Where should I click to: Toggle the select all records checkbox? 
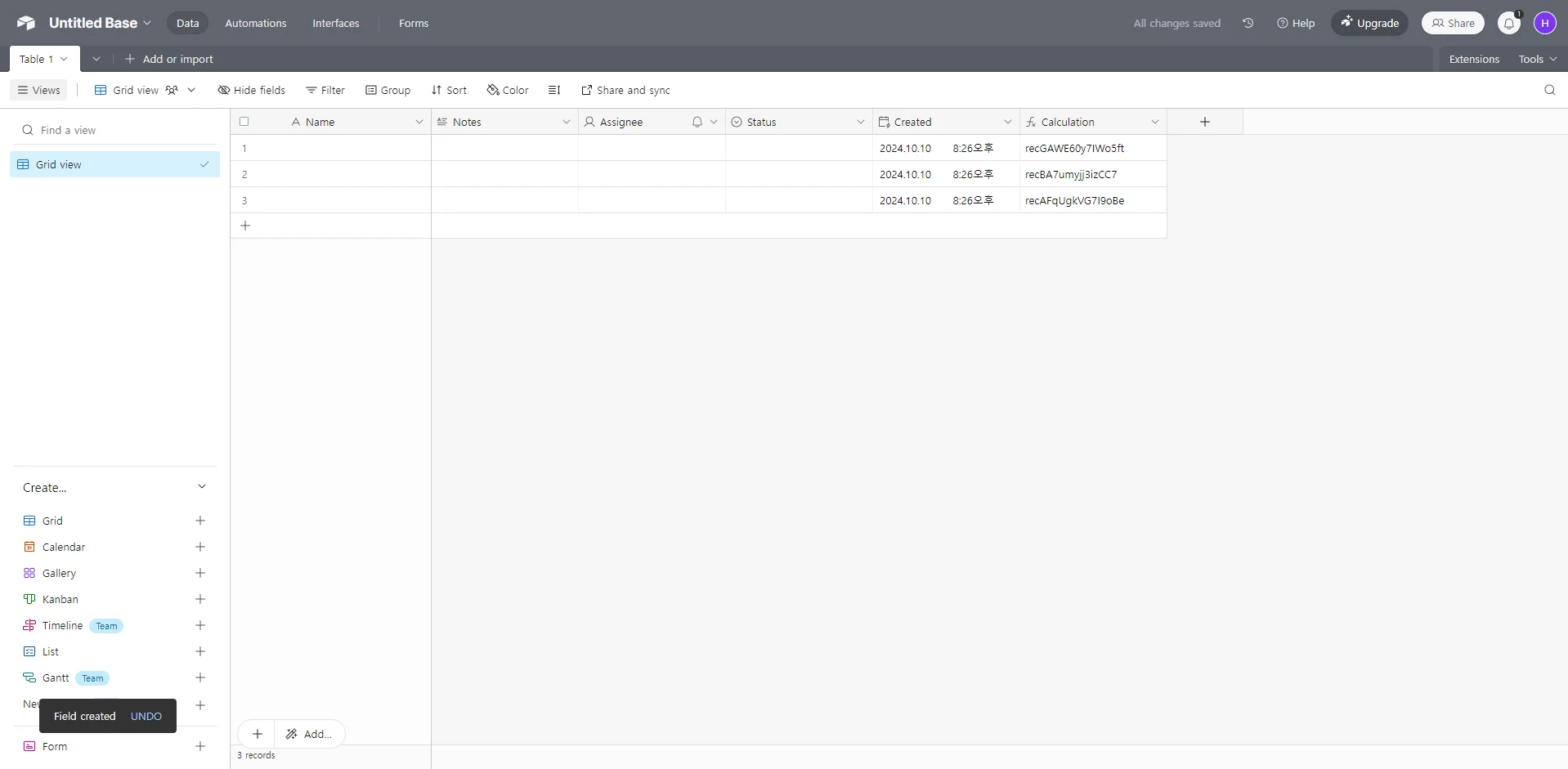tap(244, 122)
